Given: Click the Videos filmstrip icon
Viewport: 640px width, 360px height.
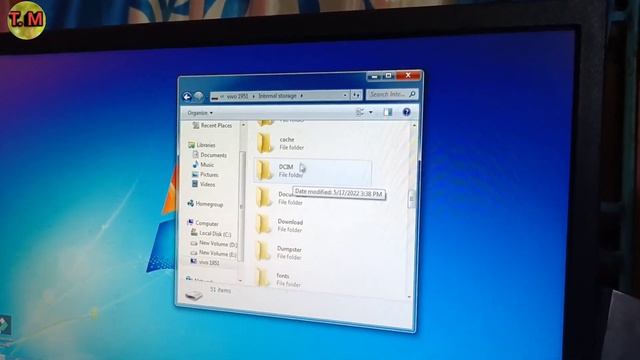Looking at the screenshot, I should click(195, 184).
